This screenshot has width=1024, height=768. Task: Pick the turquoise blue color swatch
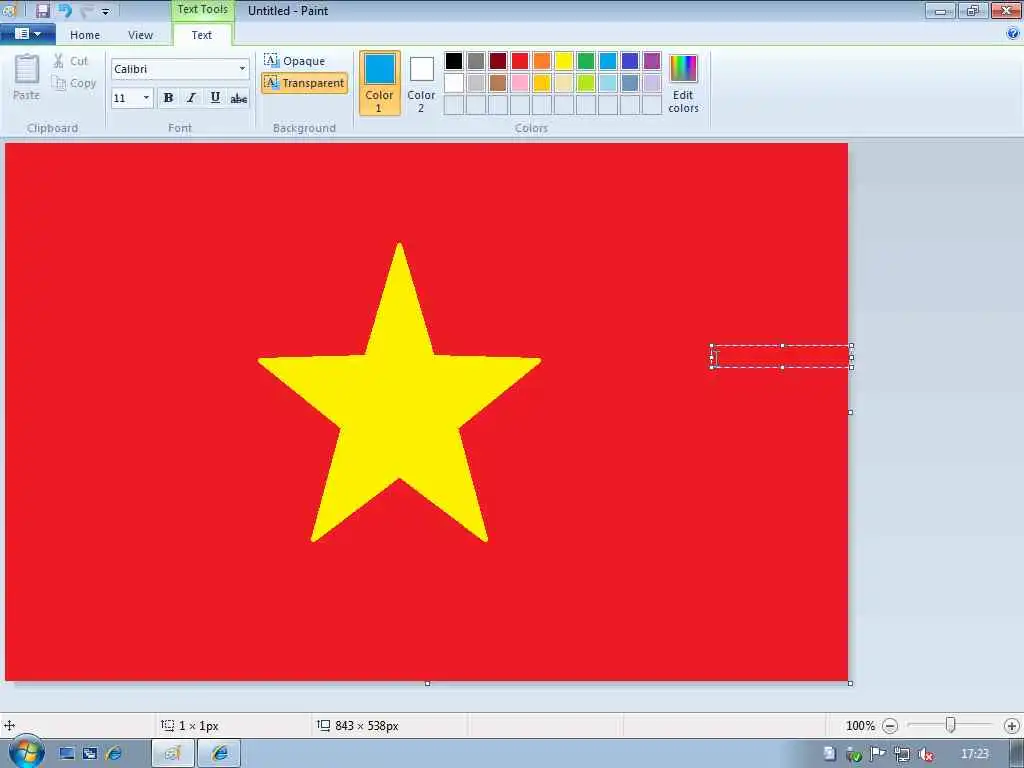pos(608,61)
